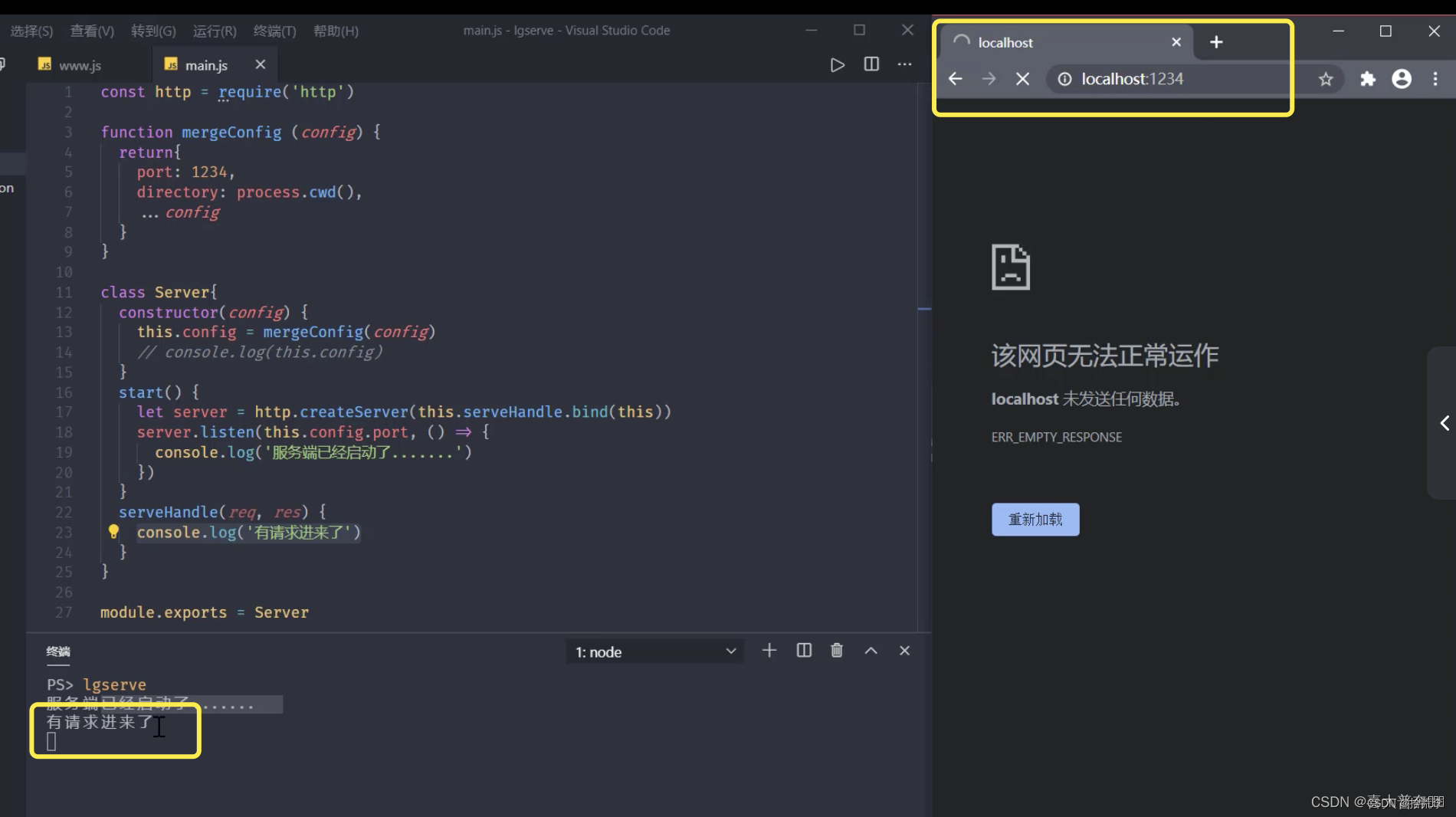Open the 转到(G) menu

point(153,31)
